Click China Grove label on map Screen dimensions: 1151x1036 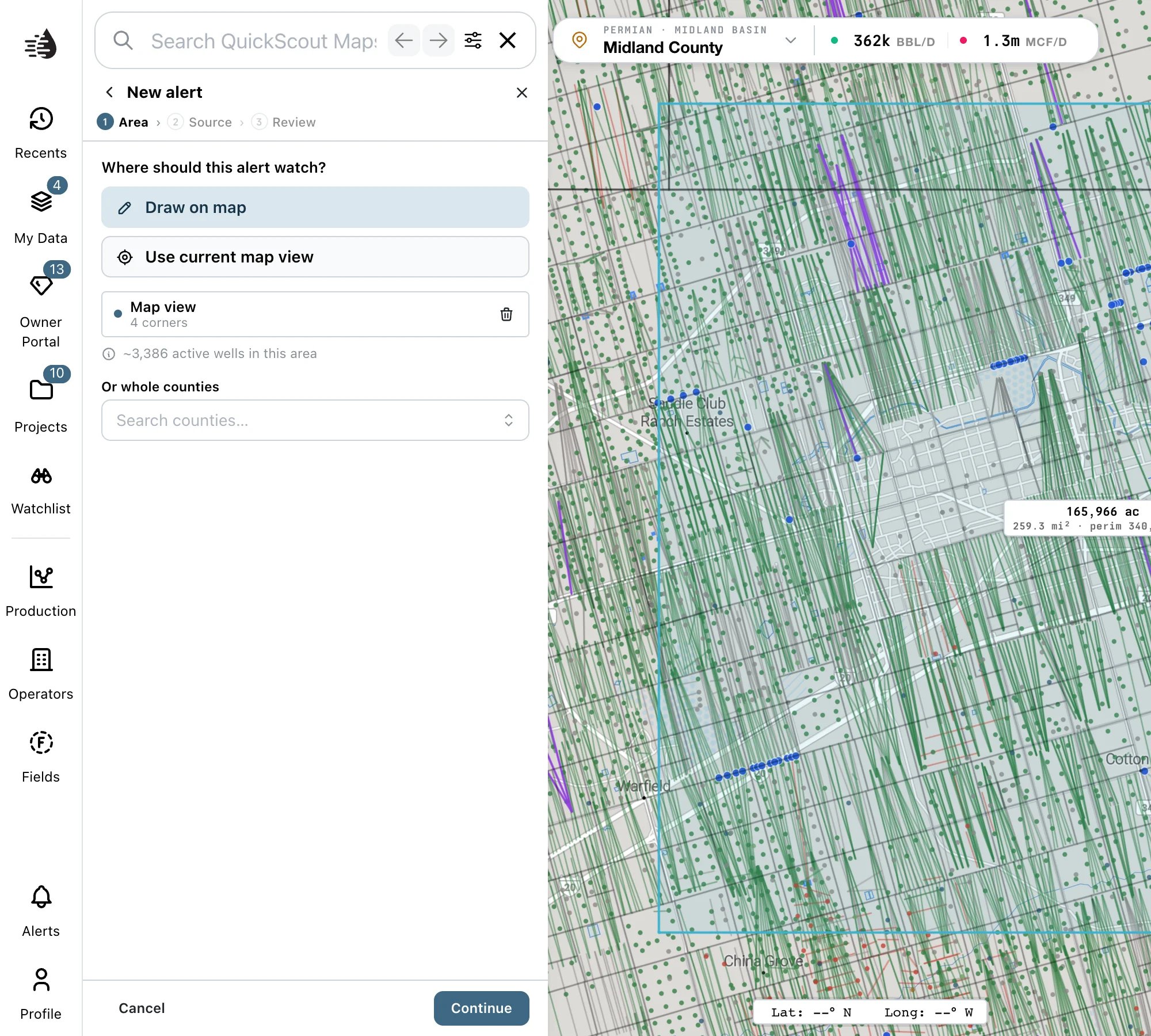pos(763,961)
